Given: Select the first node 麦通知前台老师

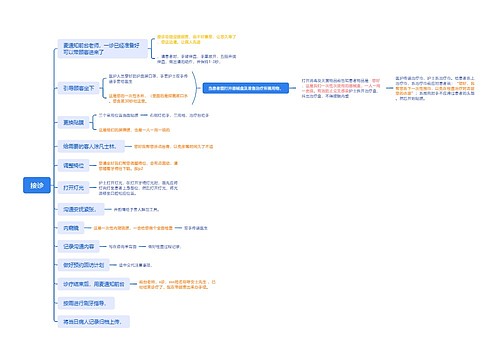Looking at the screenshot, I should [102, 49].
